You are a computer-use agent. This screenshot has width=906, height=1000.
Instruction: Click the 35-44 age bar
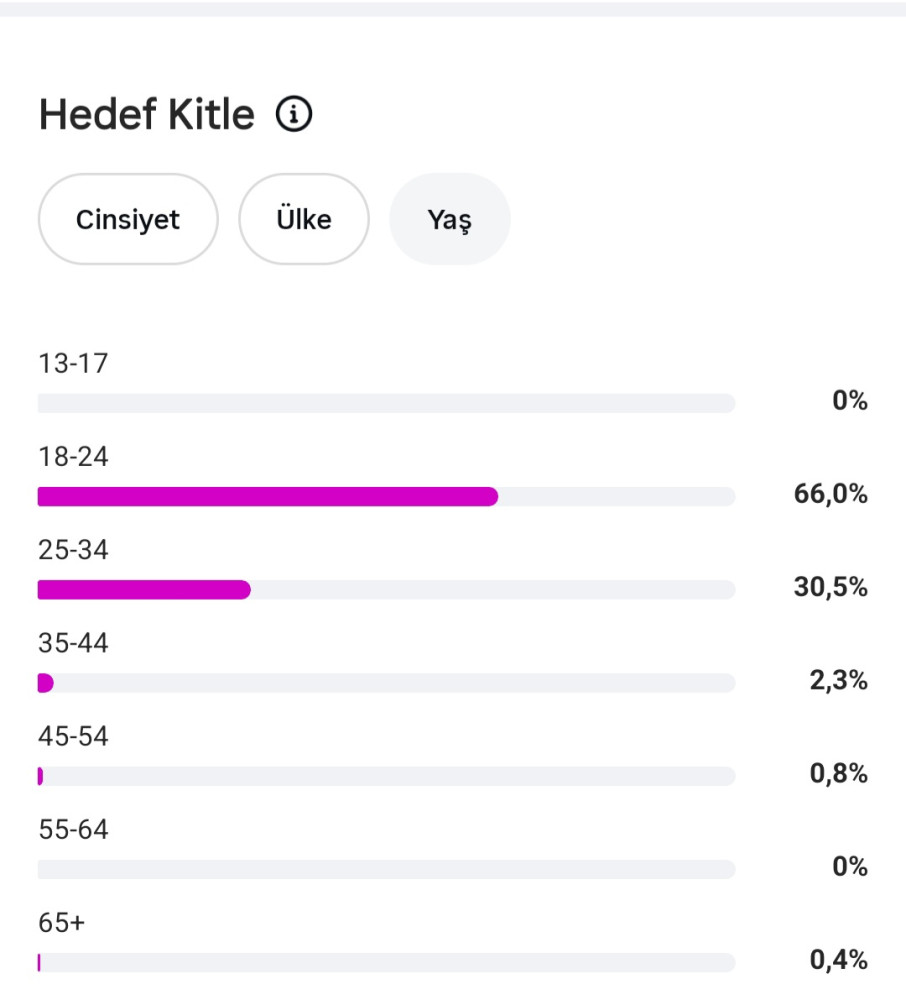386,682
